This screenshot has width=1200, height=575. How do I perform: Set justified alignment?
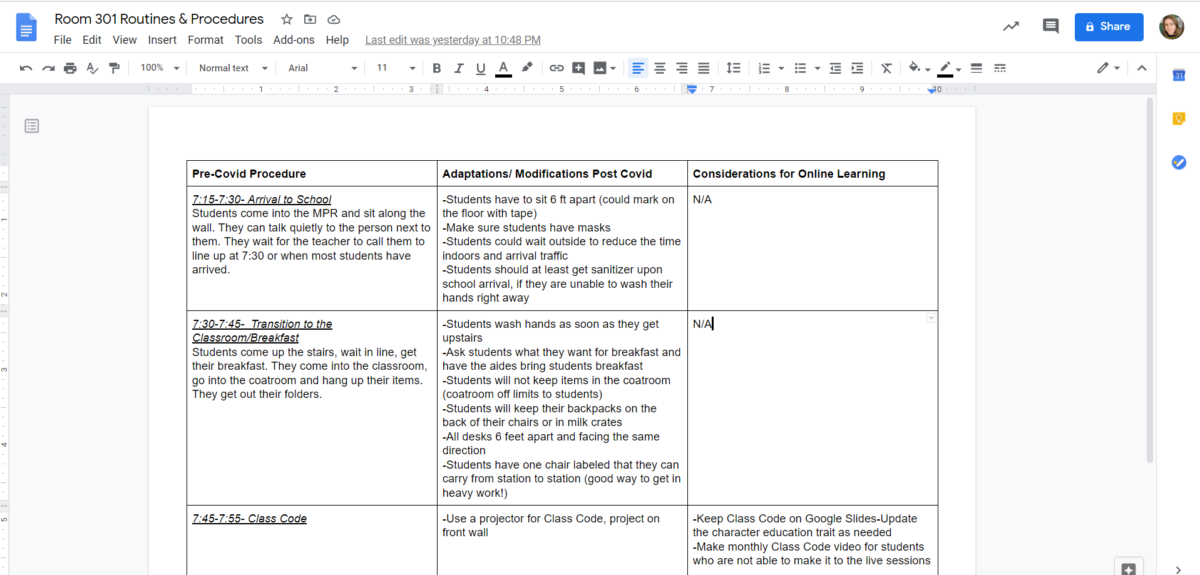coord(704,68)
